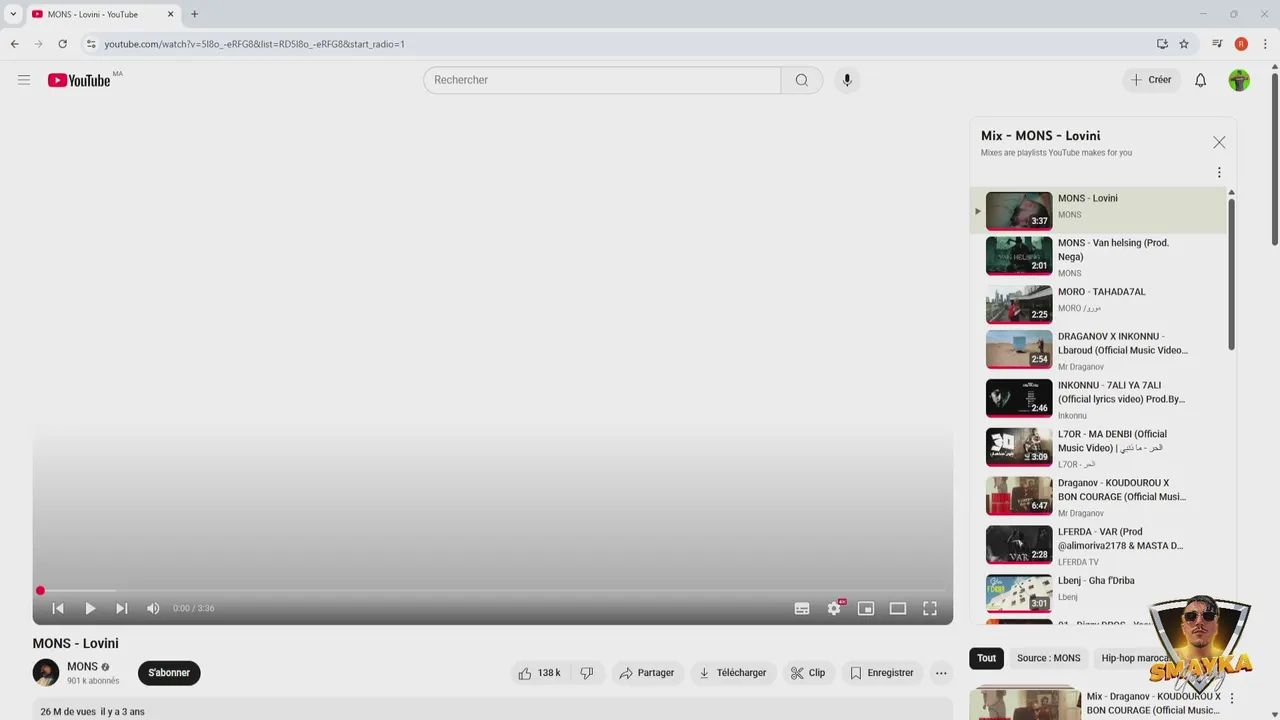Open the tab search dropdown arrow
The height and width of the screenshot is (720, 1280).
pyautogui.click(x=13, y=14)
